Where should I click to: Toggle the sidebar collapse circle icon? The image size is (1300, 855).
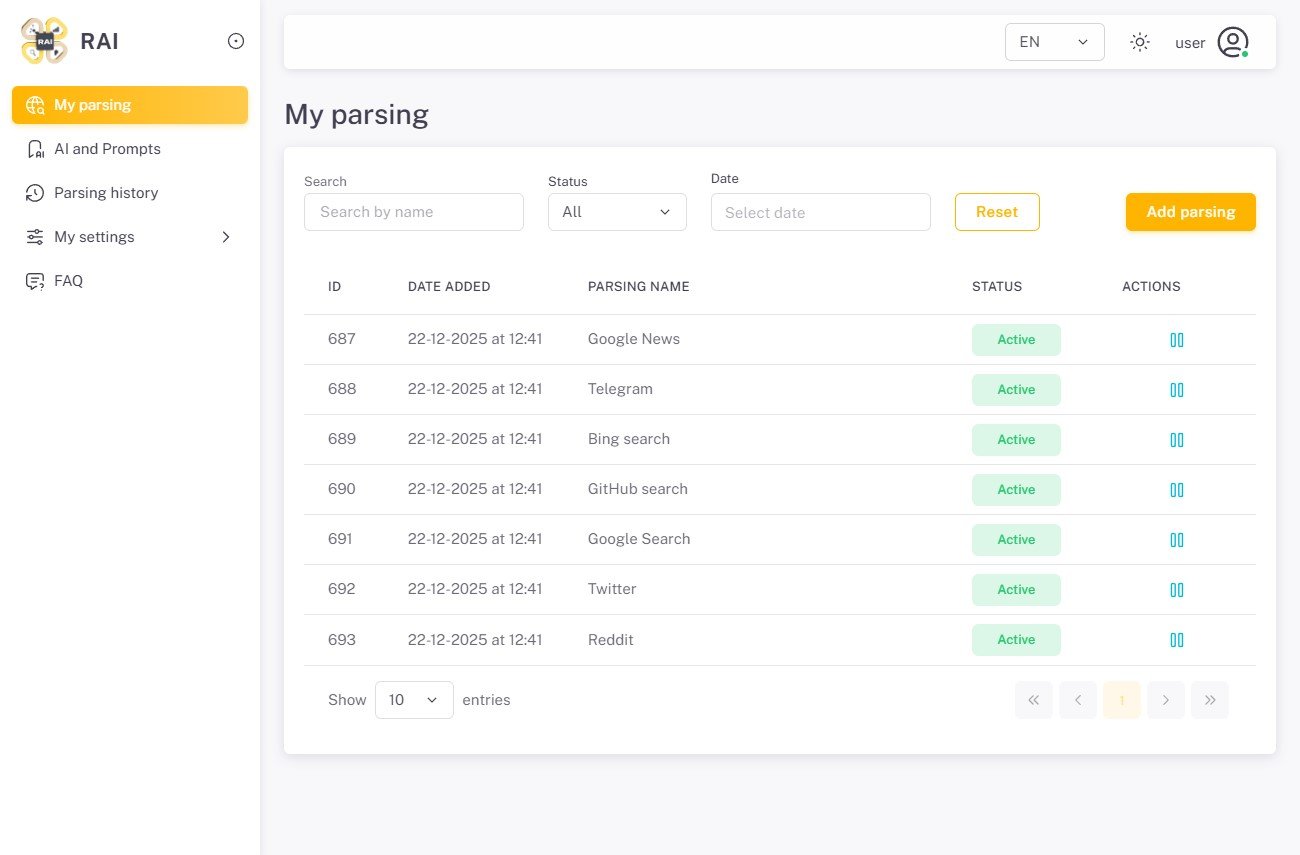(236, 41)
